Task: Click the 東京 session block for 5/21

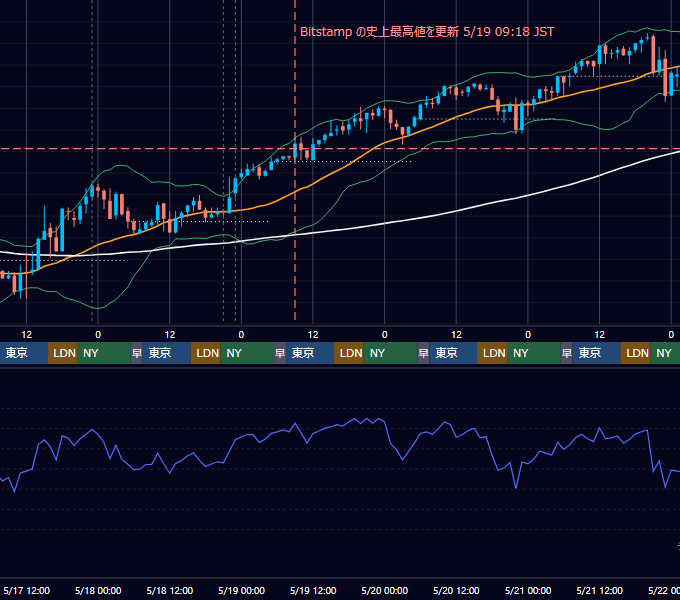Action: pos(596,353)
